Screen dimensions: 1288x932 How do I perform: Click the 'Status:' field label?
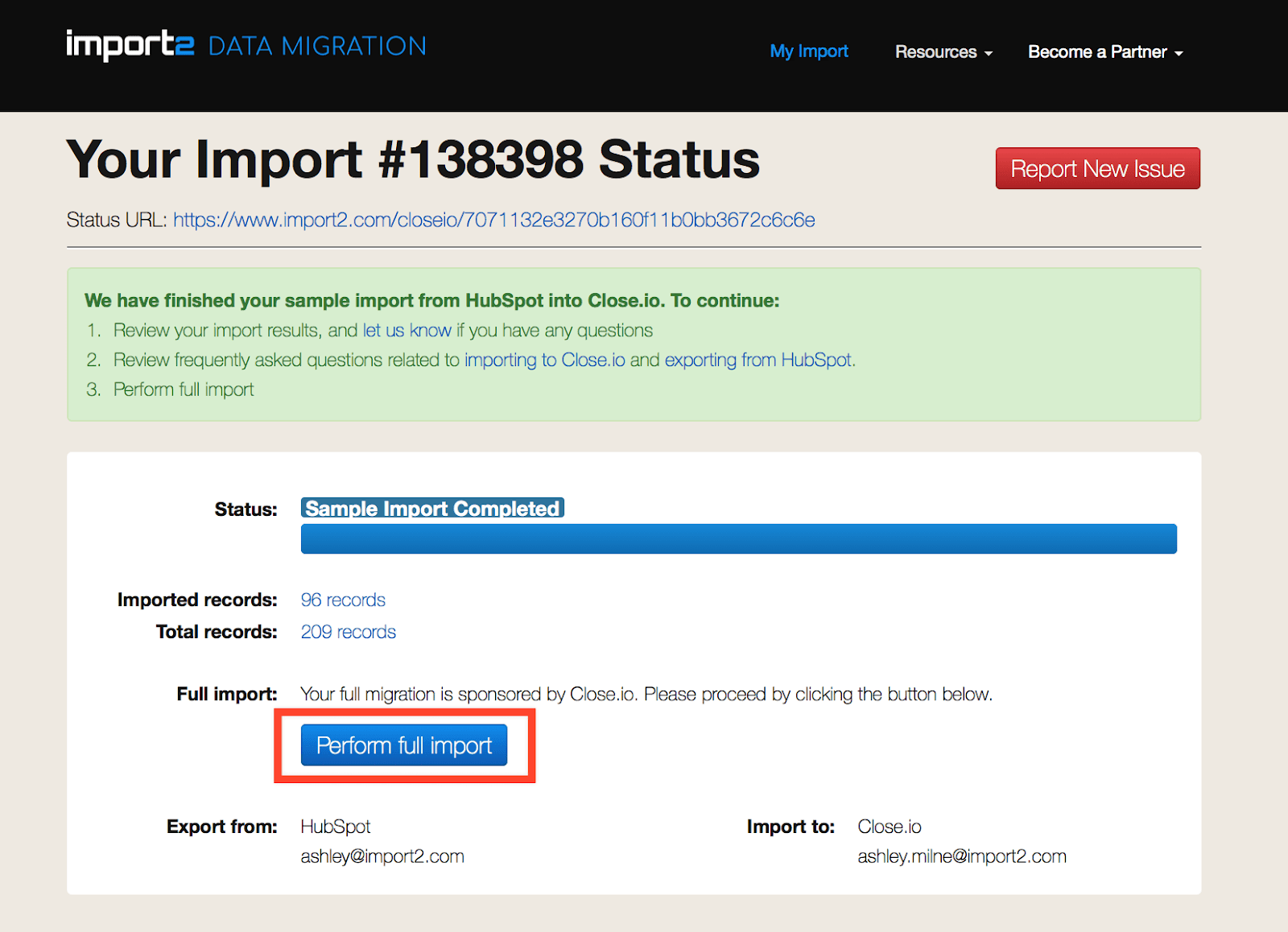[x=246, y=509]
